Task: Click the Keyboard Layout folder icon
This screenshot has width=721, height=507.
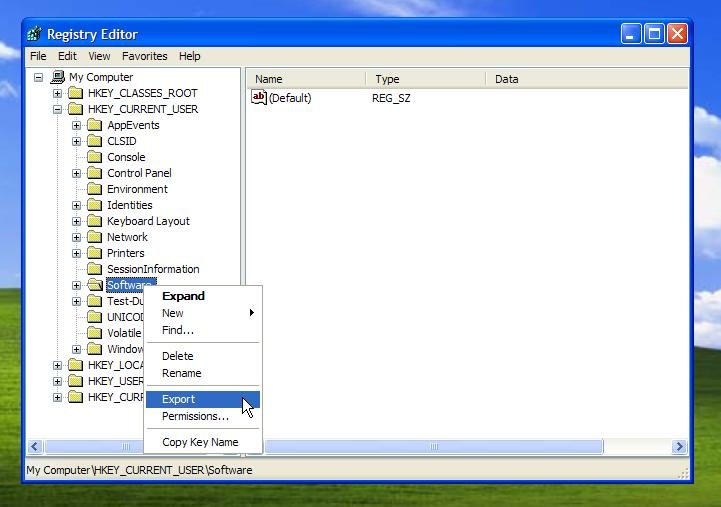Action: [x=94, y=221]
